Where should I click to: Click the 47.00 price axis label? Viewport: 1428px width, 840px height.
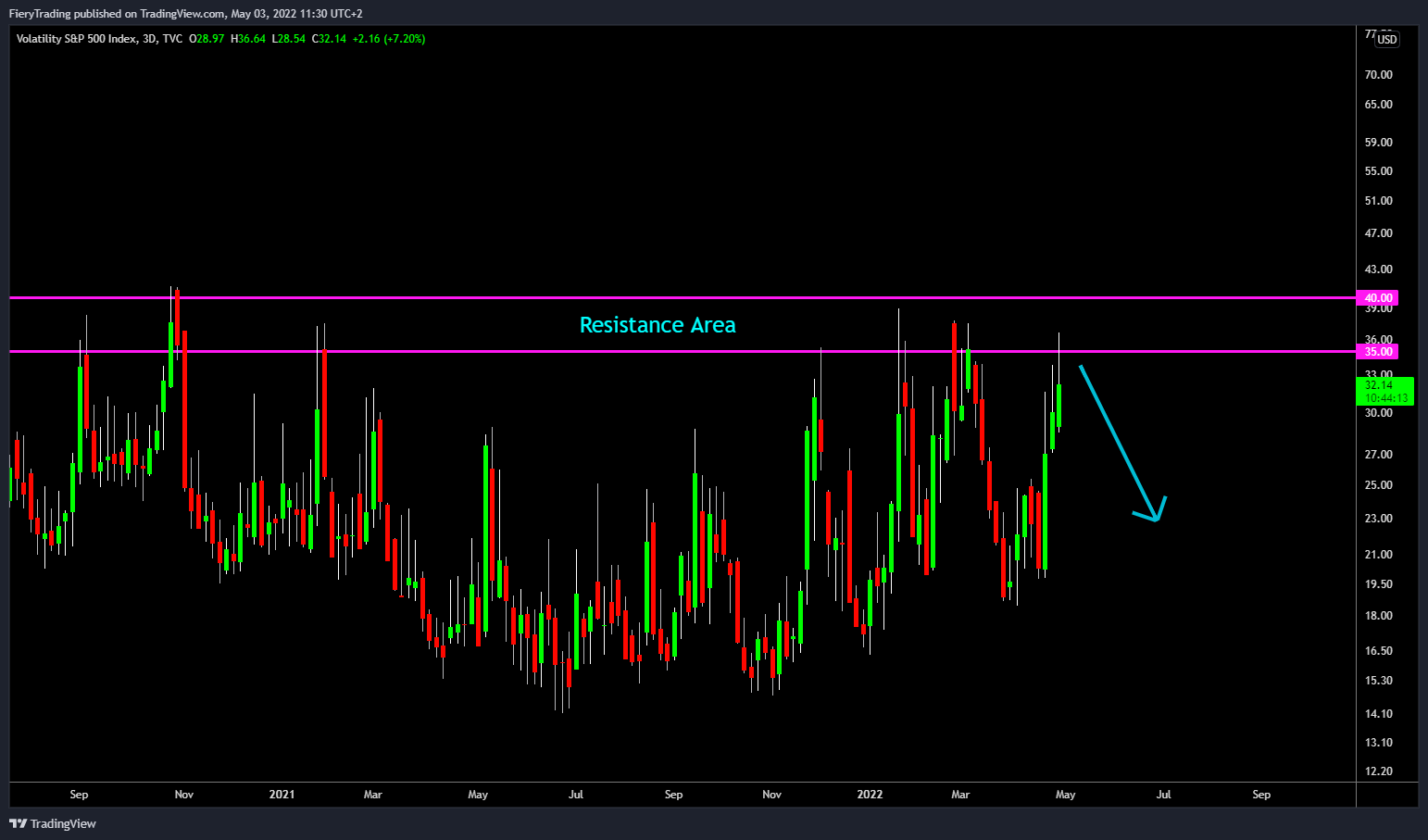pos(1379,233)
